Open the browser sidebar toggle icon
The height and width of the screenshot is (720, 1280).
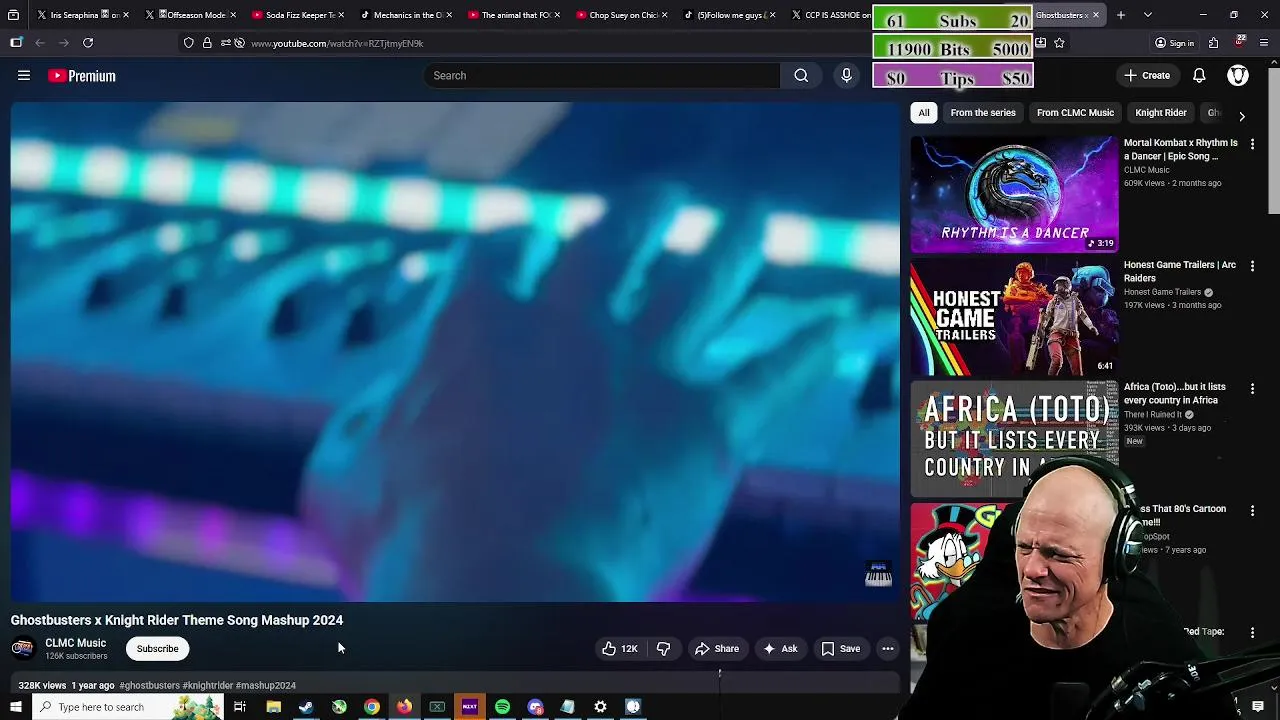16,43
